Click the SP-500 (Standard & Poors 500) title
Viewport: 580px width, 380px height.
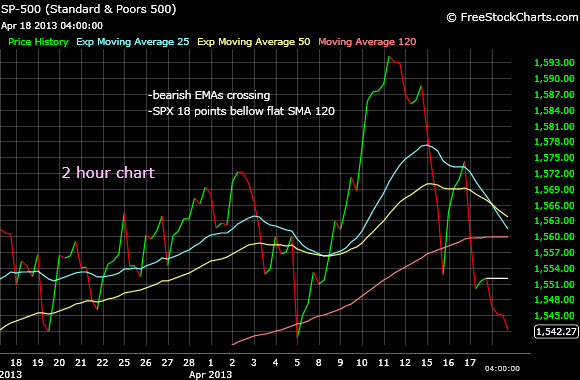[x=88, y=9]
